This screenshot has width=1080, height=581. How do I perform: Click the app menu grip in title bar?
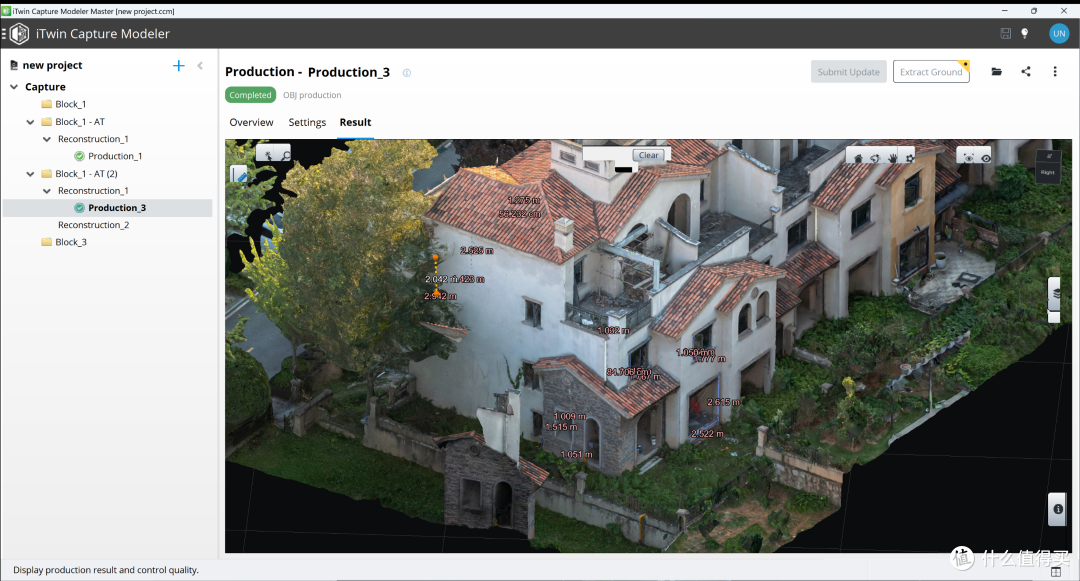(x=3, y=34)
